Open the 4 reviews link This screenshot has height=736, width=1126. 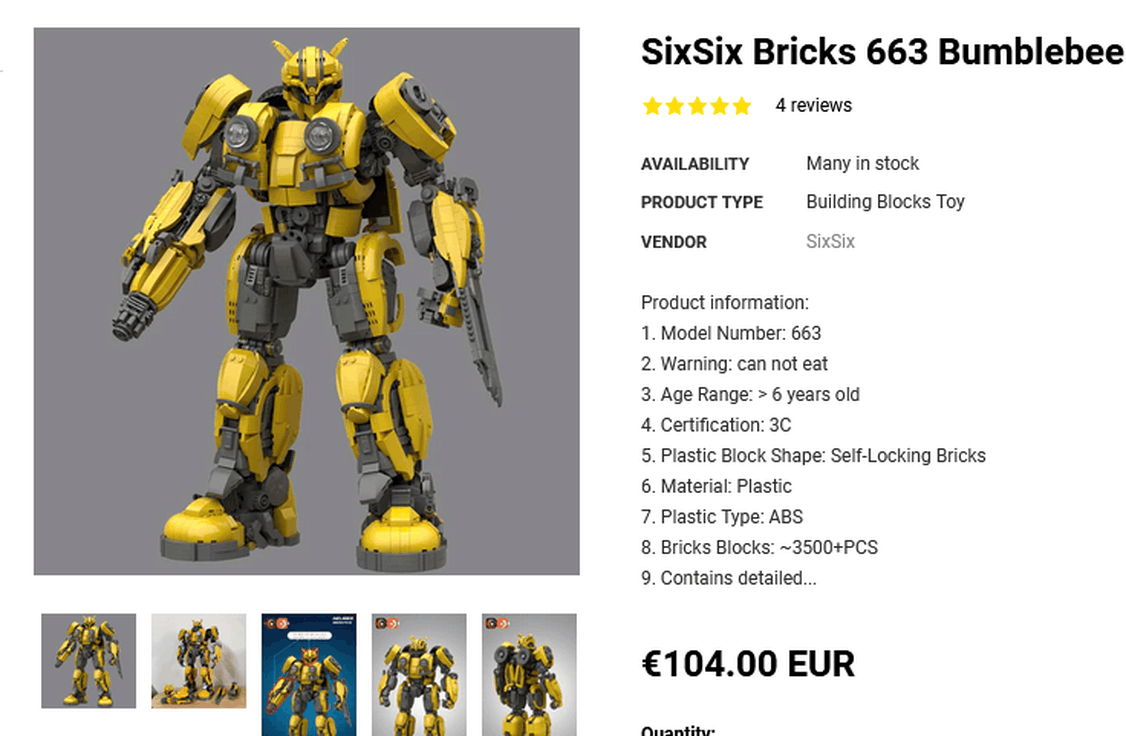[814, 106]
